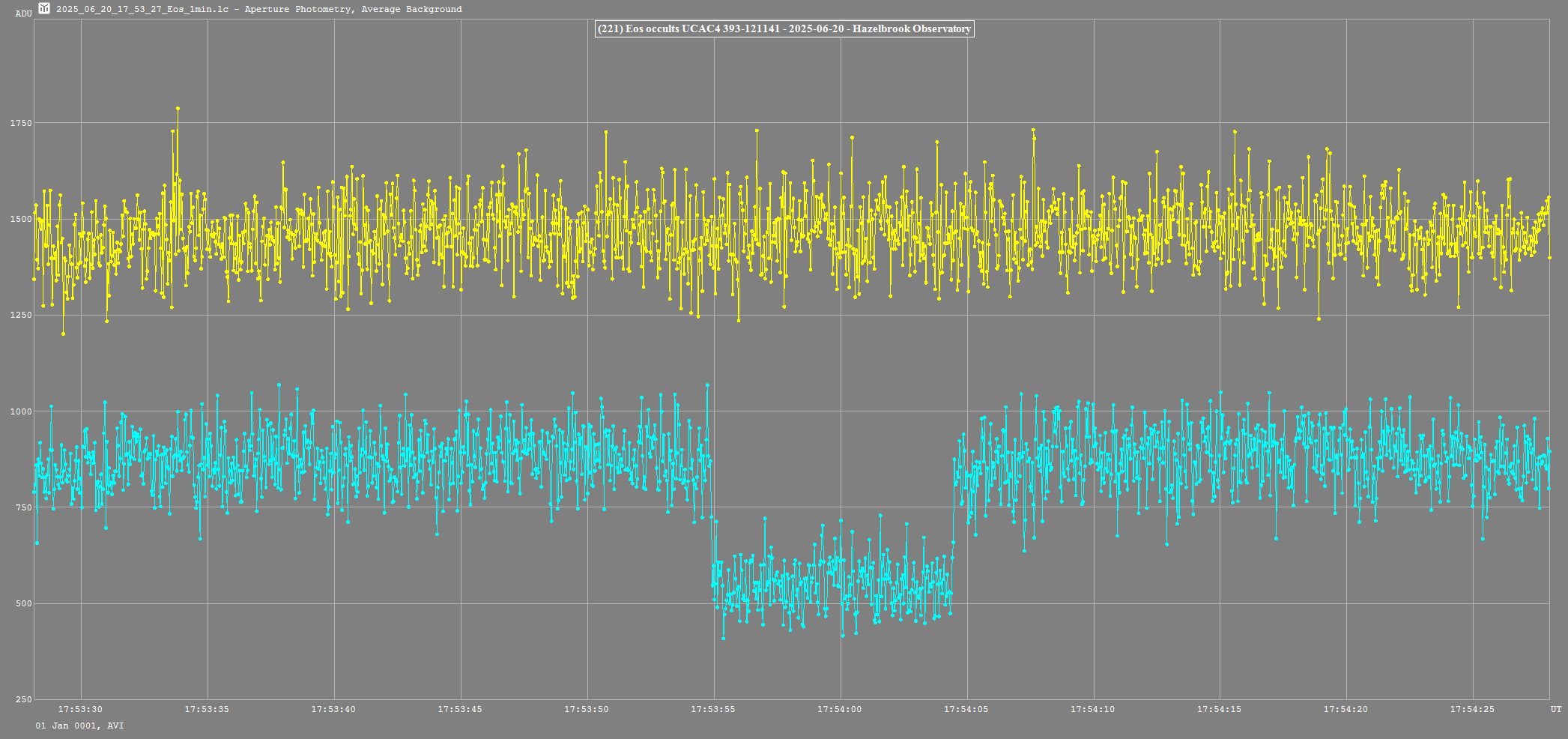The image size is (1568, 739).
Task: Select the 17:53:30 time tick label
Action: (x=80, y=709)
